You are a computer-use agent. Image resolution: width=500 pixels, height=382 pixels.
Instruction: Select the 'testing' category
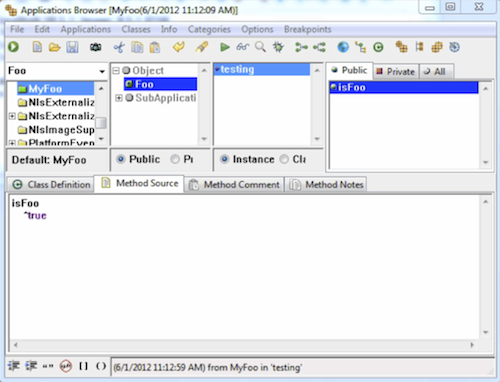(262, 69)
